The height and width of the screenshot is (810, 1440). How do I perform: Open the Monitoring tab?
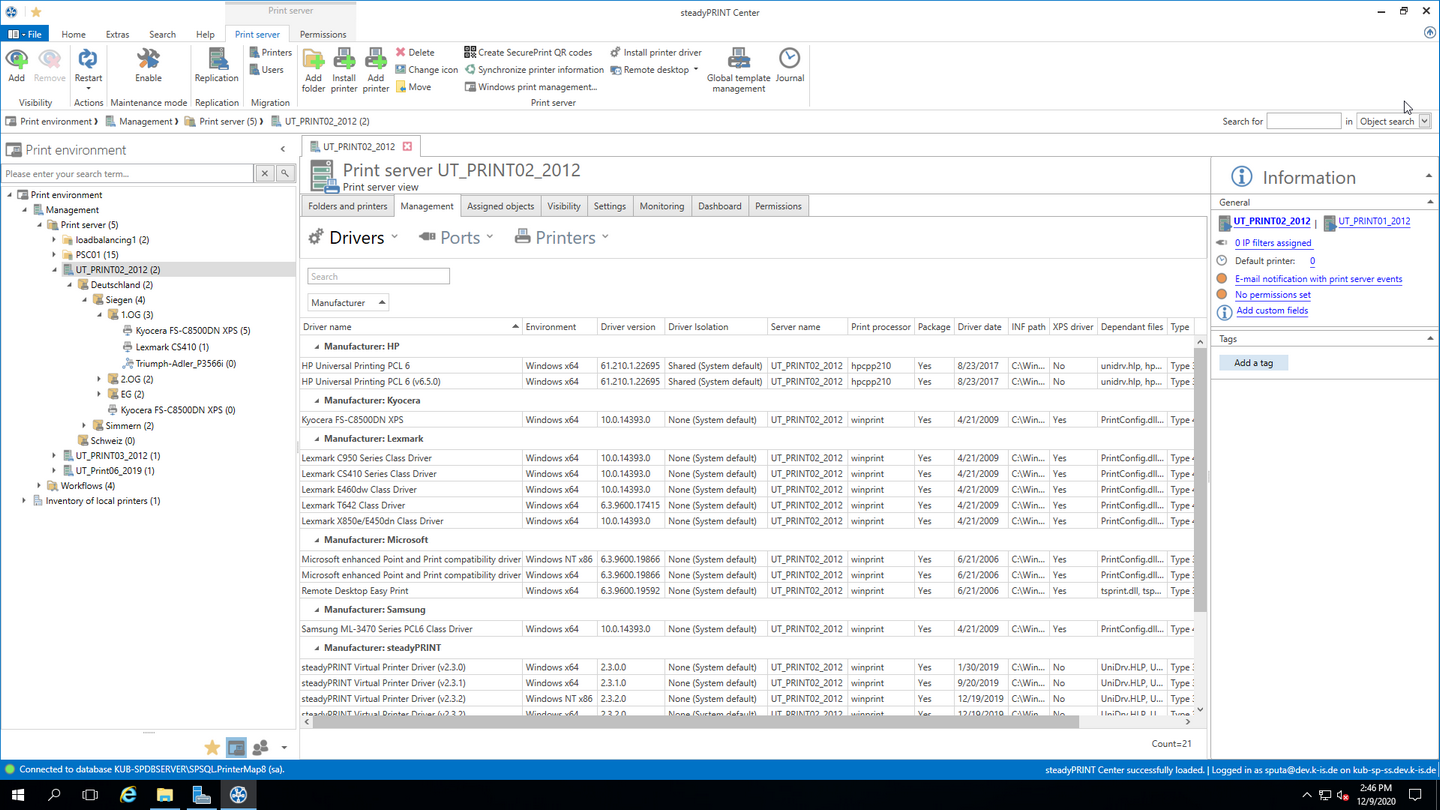pos(662,206)
